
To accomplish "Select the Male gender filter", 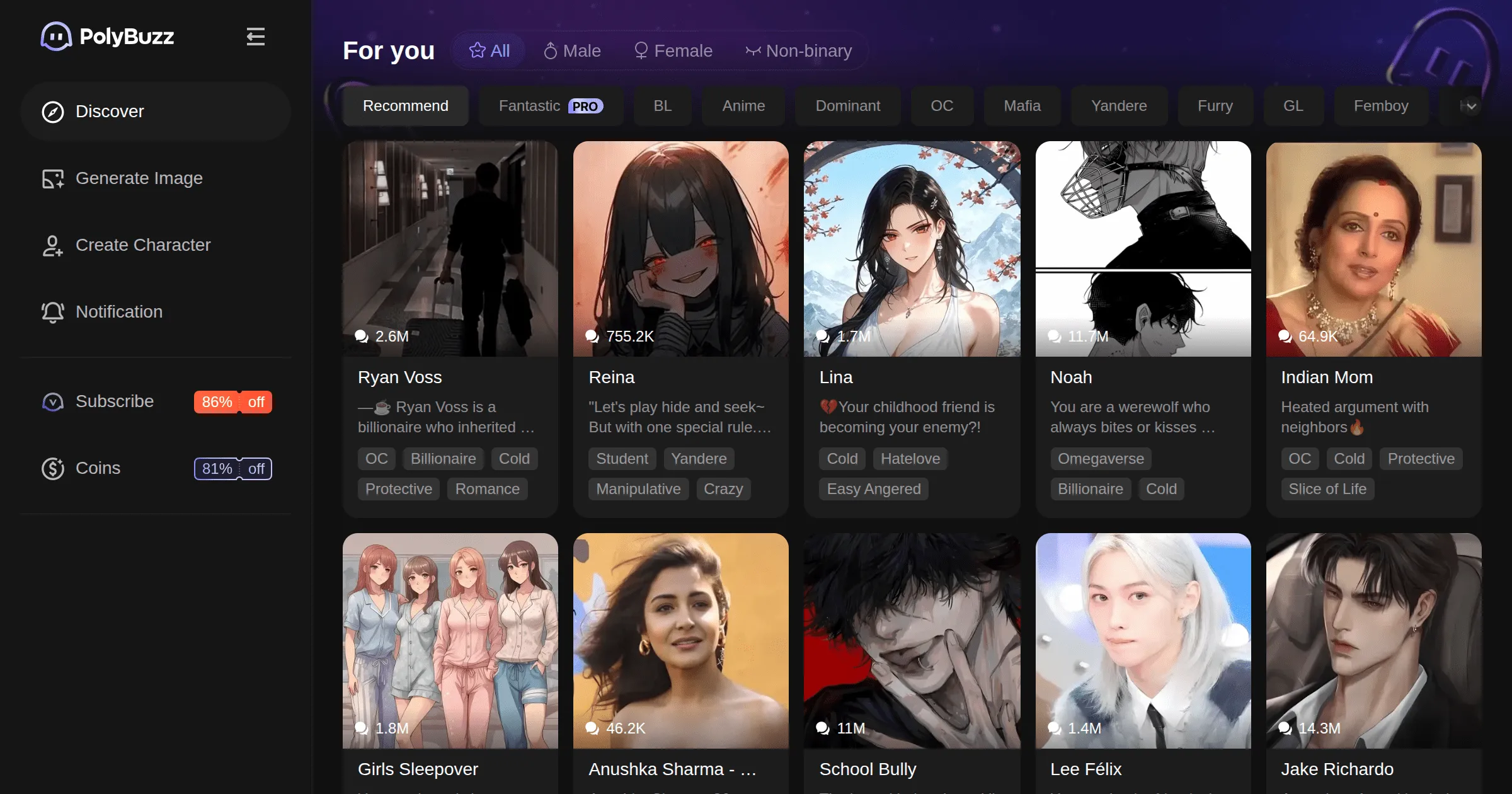I will (571, 50).
